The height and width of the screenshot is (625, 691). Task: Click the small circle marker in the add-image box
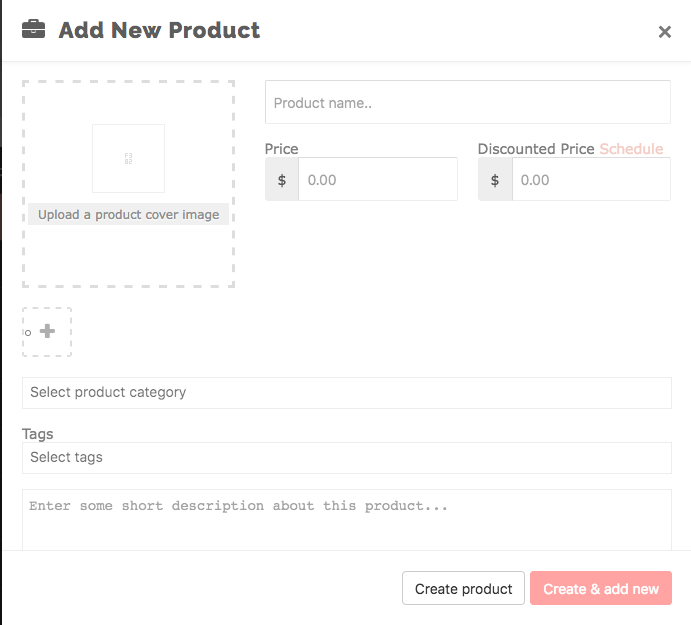coord(28,333)
